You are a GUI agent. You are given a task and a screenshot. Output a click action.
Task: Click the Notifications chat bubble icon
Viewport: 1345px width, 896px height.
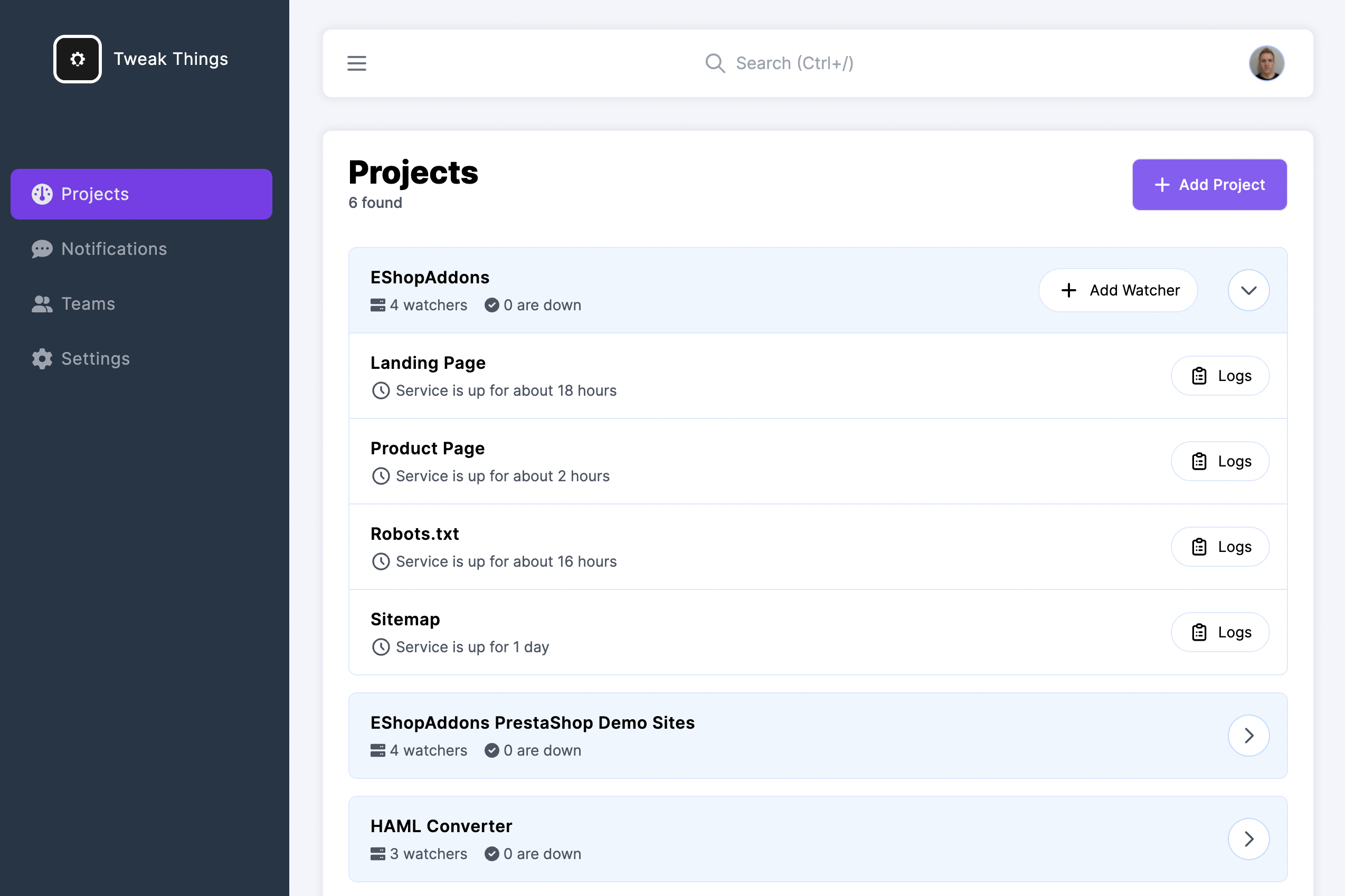coord(42,249)
